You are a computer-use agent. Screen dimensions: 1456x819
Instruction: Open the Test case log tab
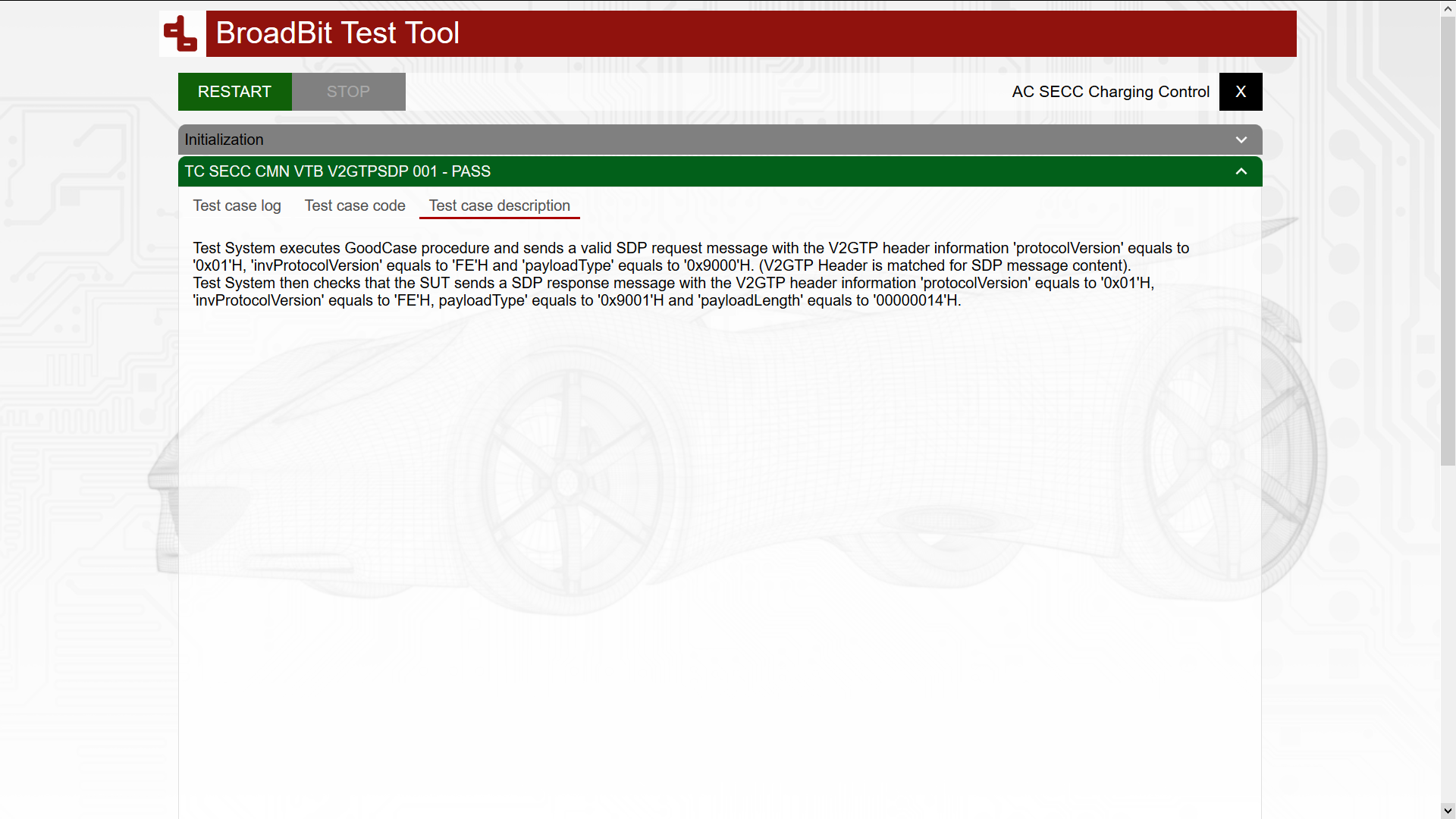pyautogui.click(x=237, y=206)
